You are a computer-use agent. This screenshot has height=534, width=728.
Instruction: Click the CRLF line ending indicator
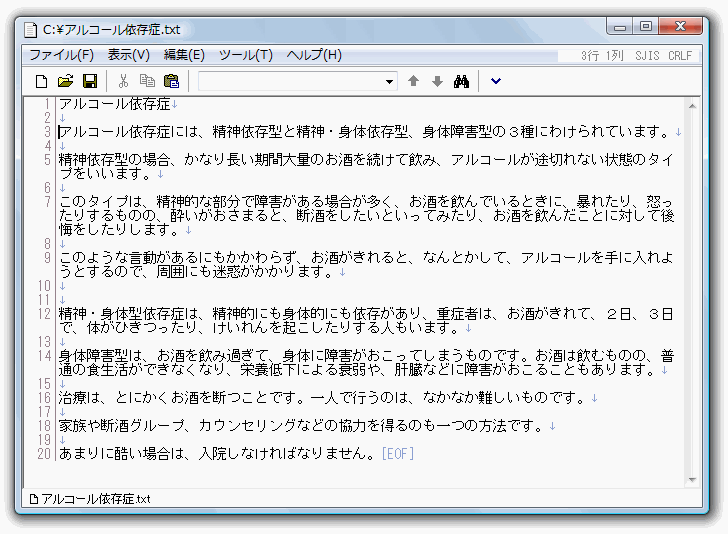680,56
